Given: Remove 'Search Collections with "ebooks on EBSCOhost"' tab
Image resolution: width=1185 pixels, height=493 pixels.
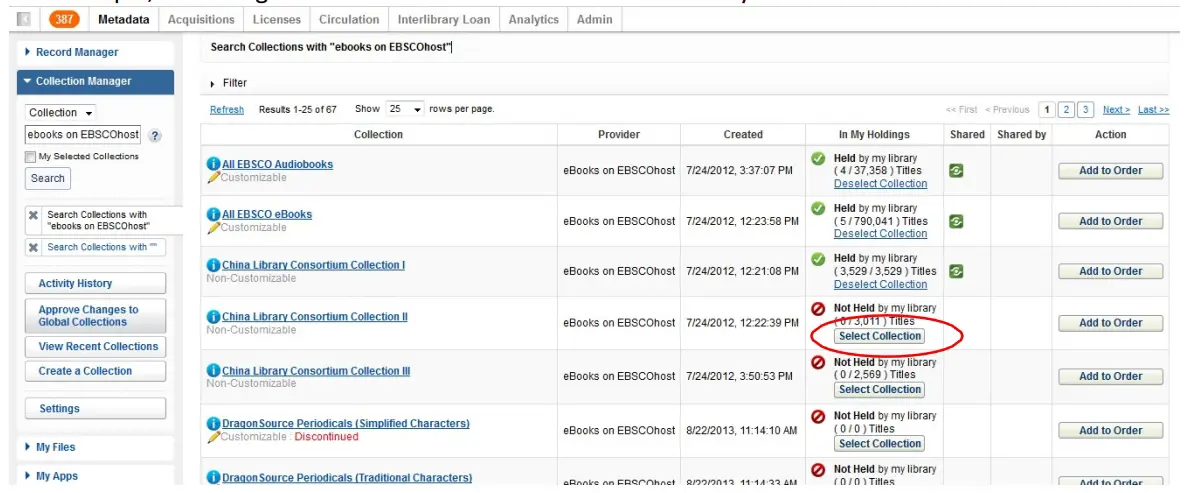Looking at the screenshot, I should 33,215.
